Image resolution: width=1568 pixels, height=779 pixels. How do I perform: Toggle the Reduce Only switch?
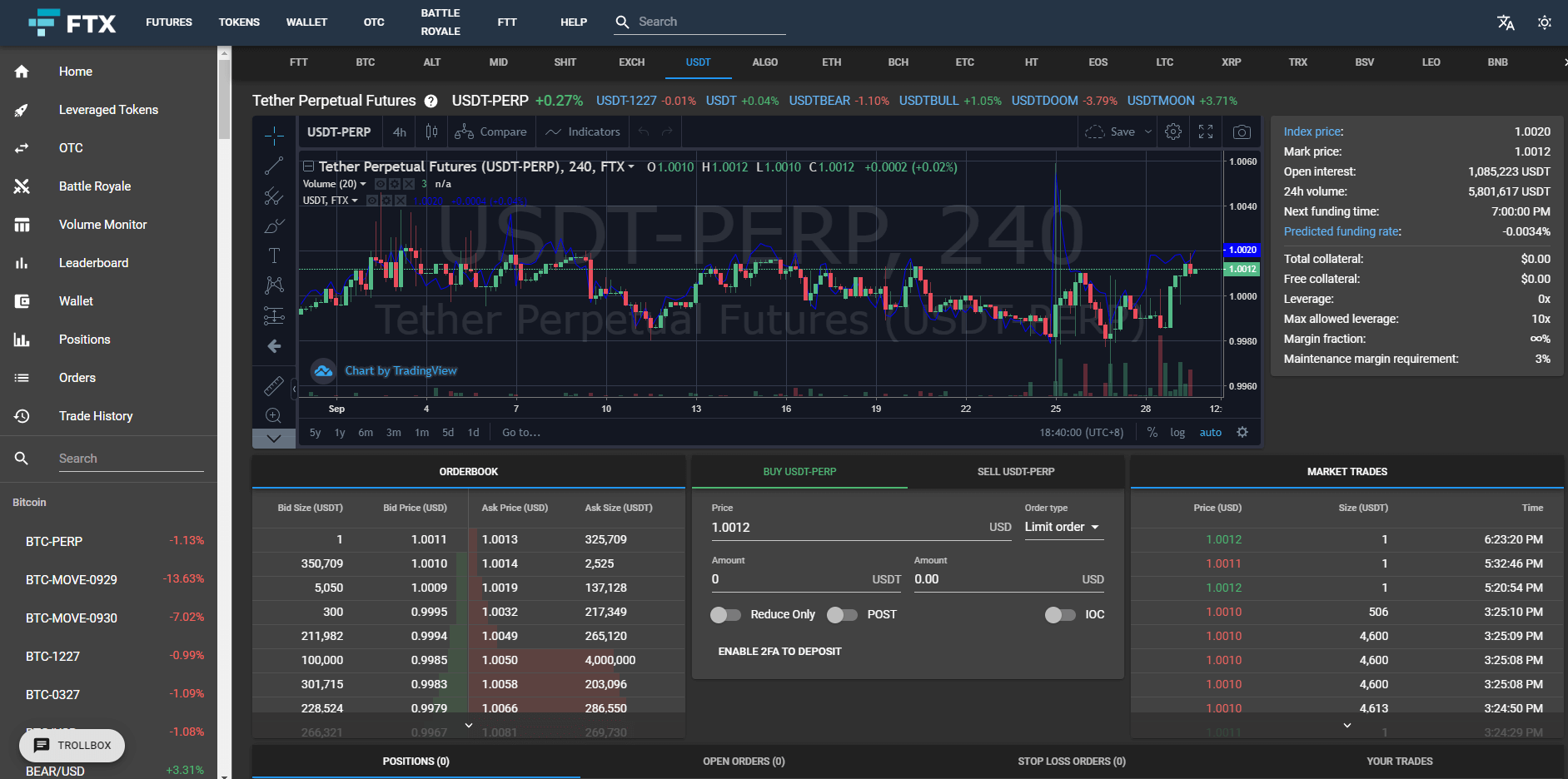tap(725, 614)
